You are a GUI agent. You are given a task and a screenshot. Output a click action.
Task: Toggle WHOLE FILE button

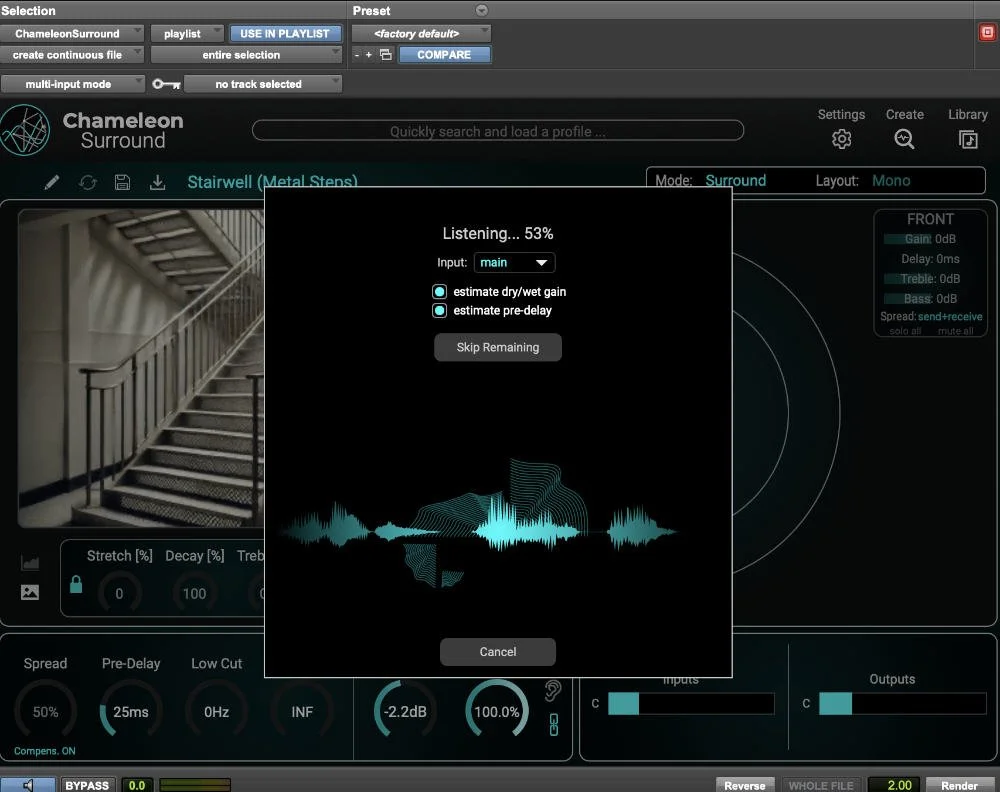821,785
